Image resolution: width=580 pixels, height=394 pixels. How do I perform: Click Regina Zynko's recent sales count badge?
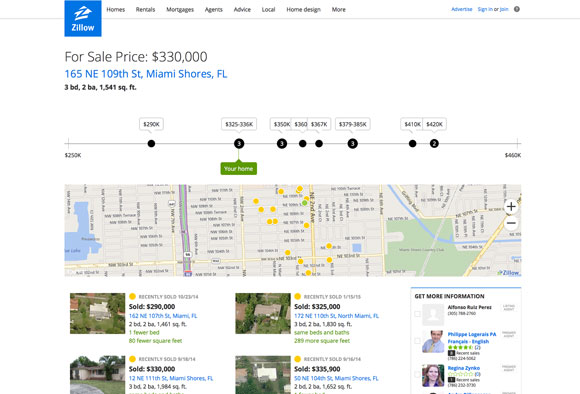tap(451, 380)
